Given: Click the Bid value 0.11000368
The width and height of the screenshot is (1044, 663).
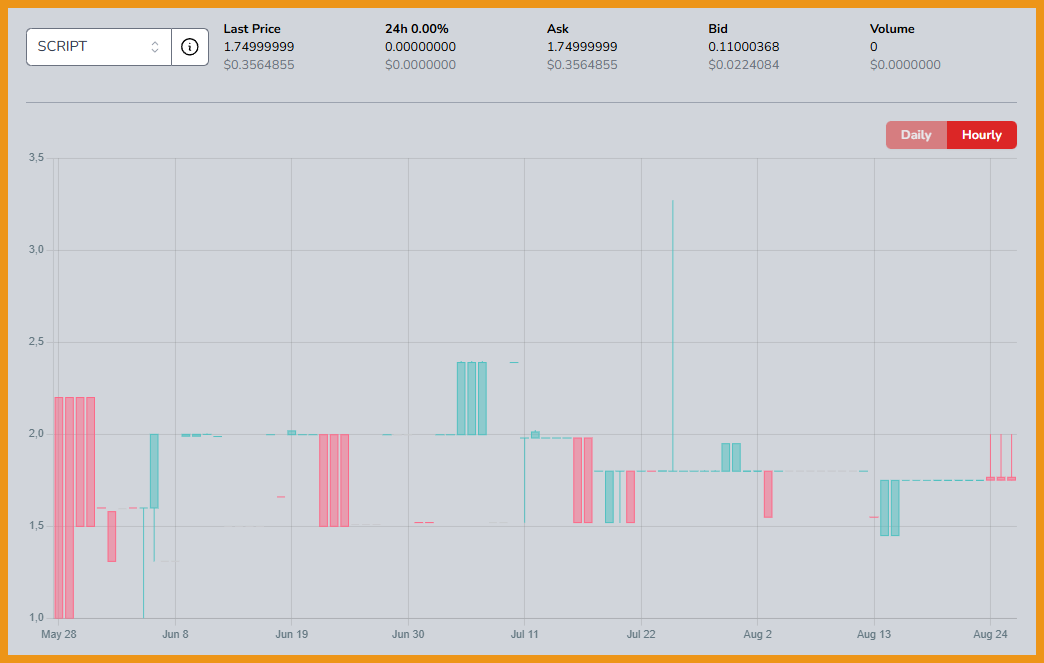Looking at the screenshot, I should click(x=744, y=47).
